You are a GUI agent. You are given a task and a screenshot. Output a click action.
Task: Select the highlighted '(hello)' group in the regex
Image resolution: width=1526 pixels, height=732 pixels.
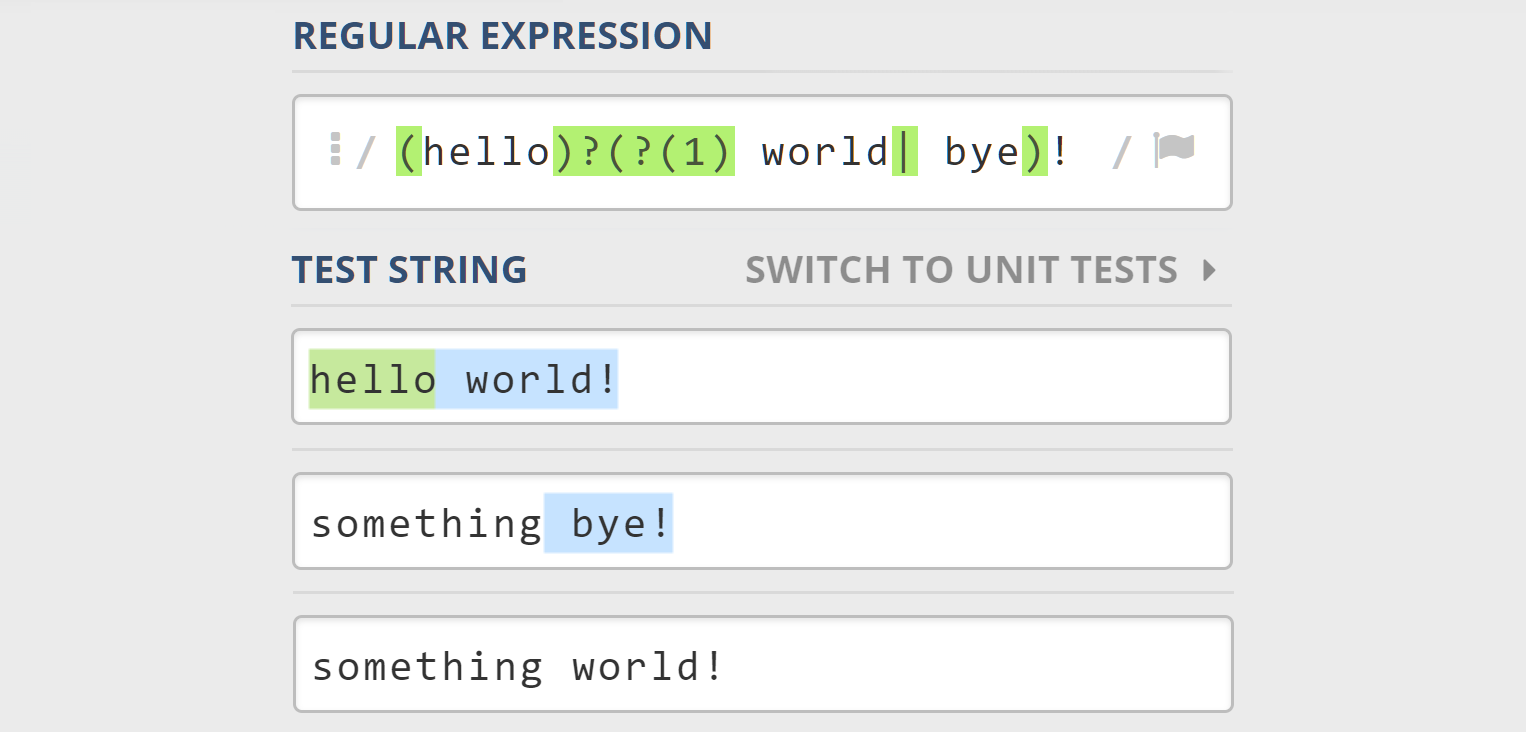click(480, 151)
